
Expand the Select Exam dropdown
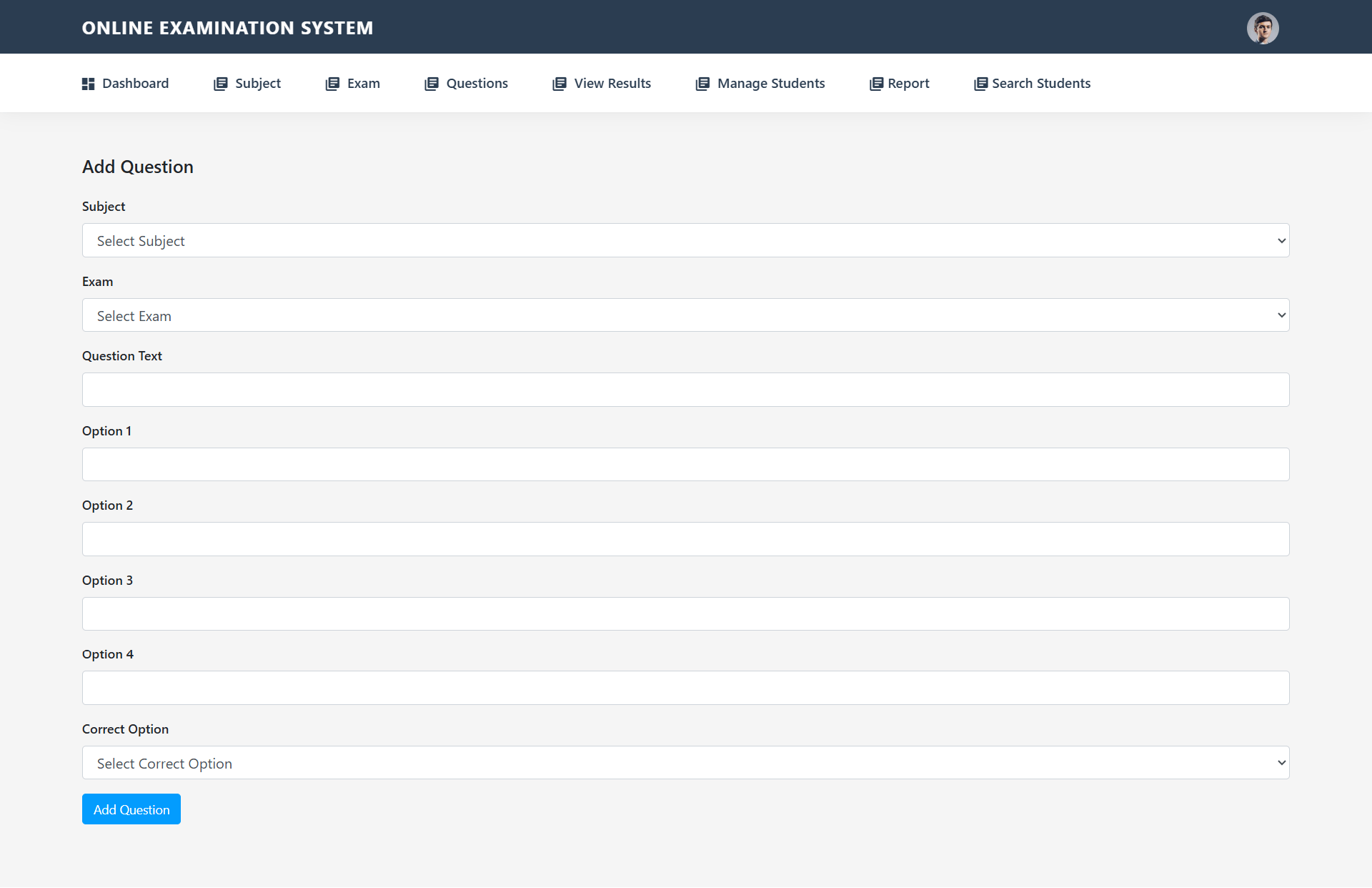[685, 315]
